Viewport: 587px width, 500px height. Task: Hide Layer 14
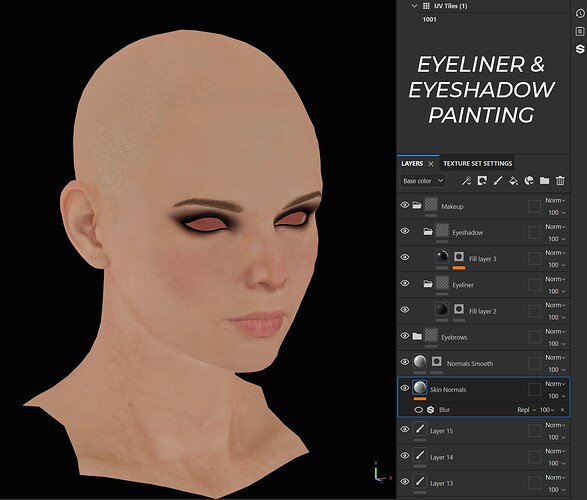pyautogui.click(x=405, y=455)
